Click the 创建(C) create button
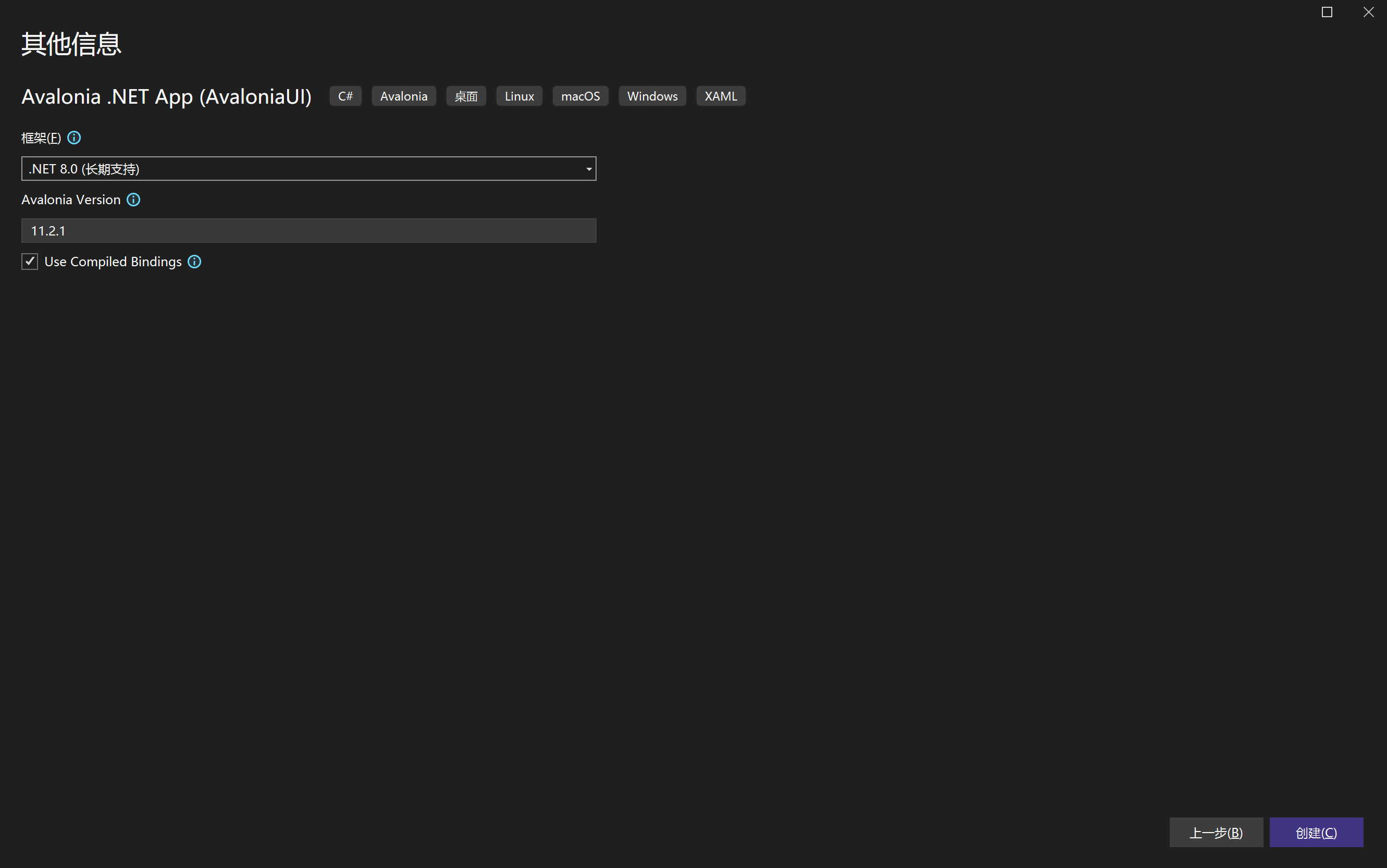The image size is (1387, 868). (x=1316, y=833)
